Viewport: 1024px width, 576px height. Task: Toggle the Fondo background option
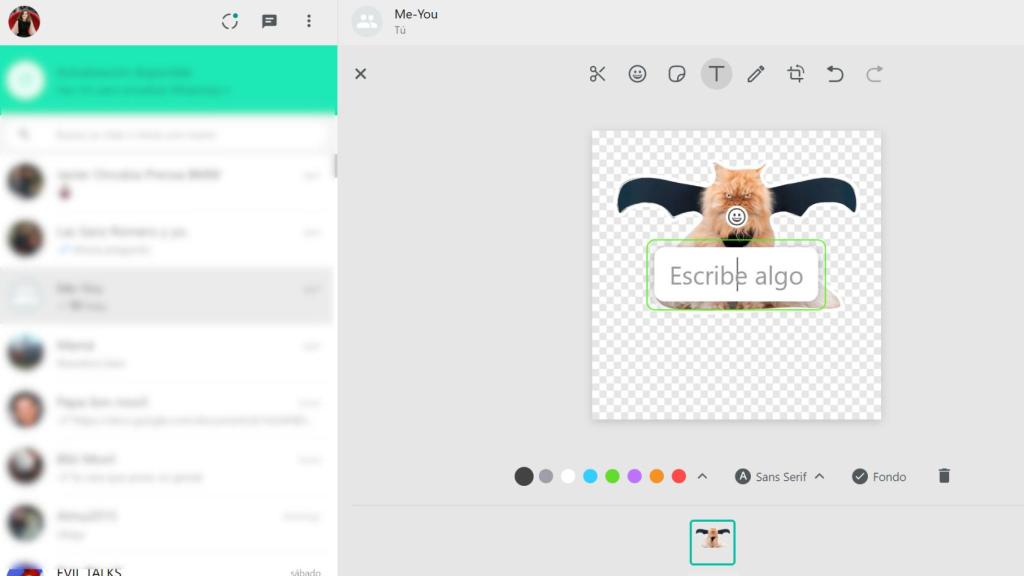pyautogui.click(x=879, y=477)
